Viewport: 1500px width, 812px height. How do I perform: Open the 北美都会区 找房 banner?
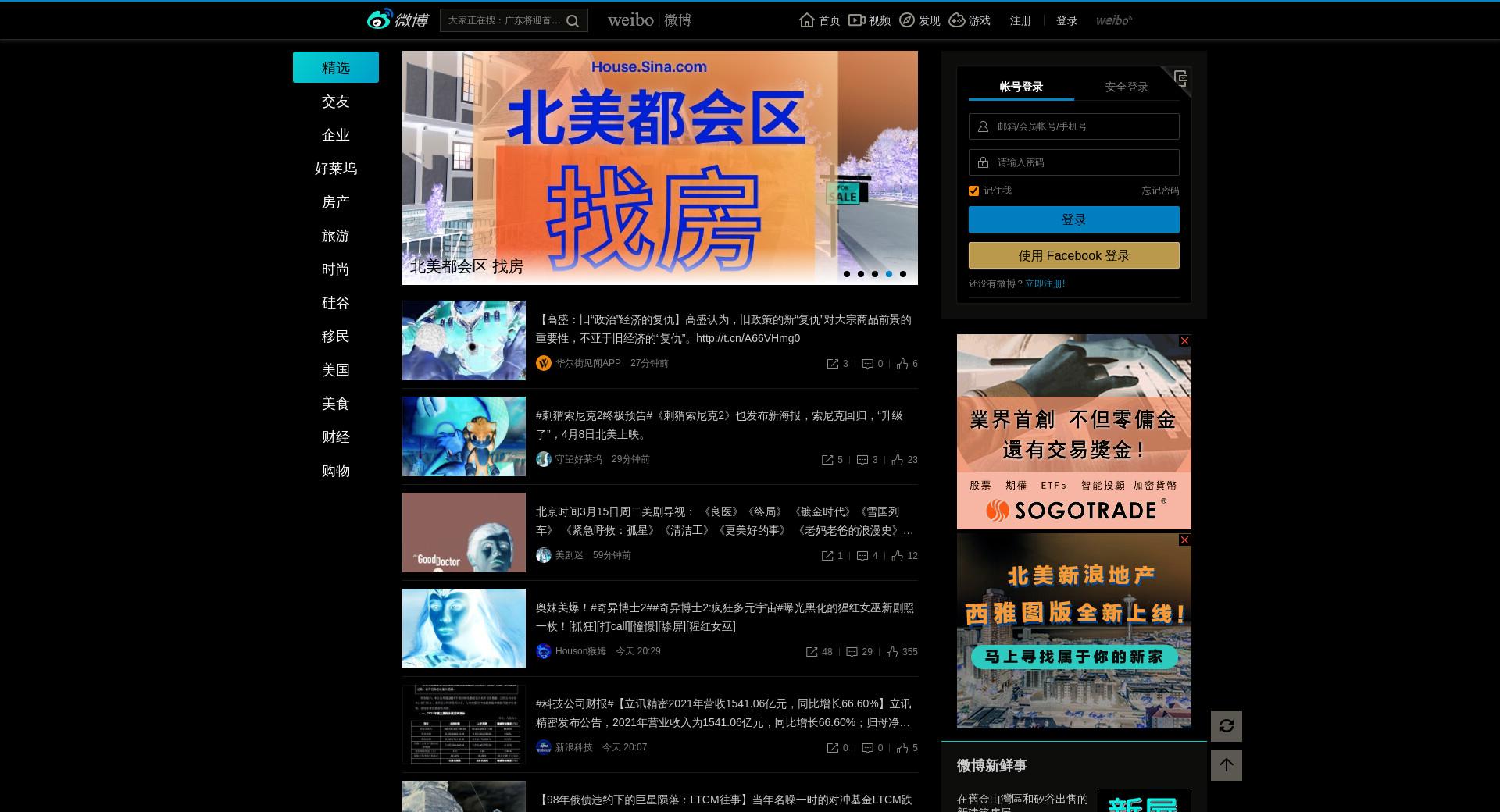(660, 168)
